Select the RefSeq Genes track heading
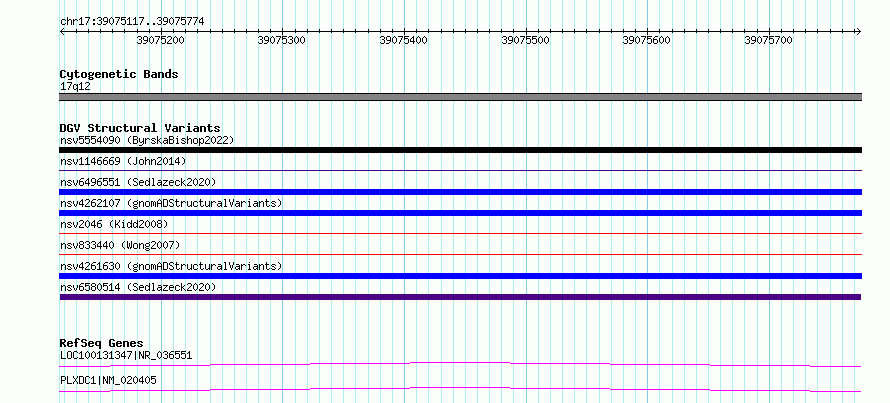Image resolution: width=890 pixels, height=403 pixels. (102, 343)
